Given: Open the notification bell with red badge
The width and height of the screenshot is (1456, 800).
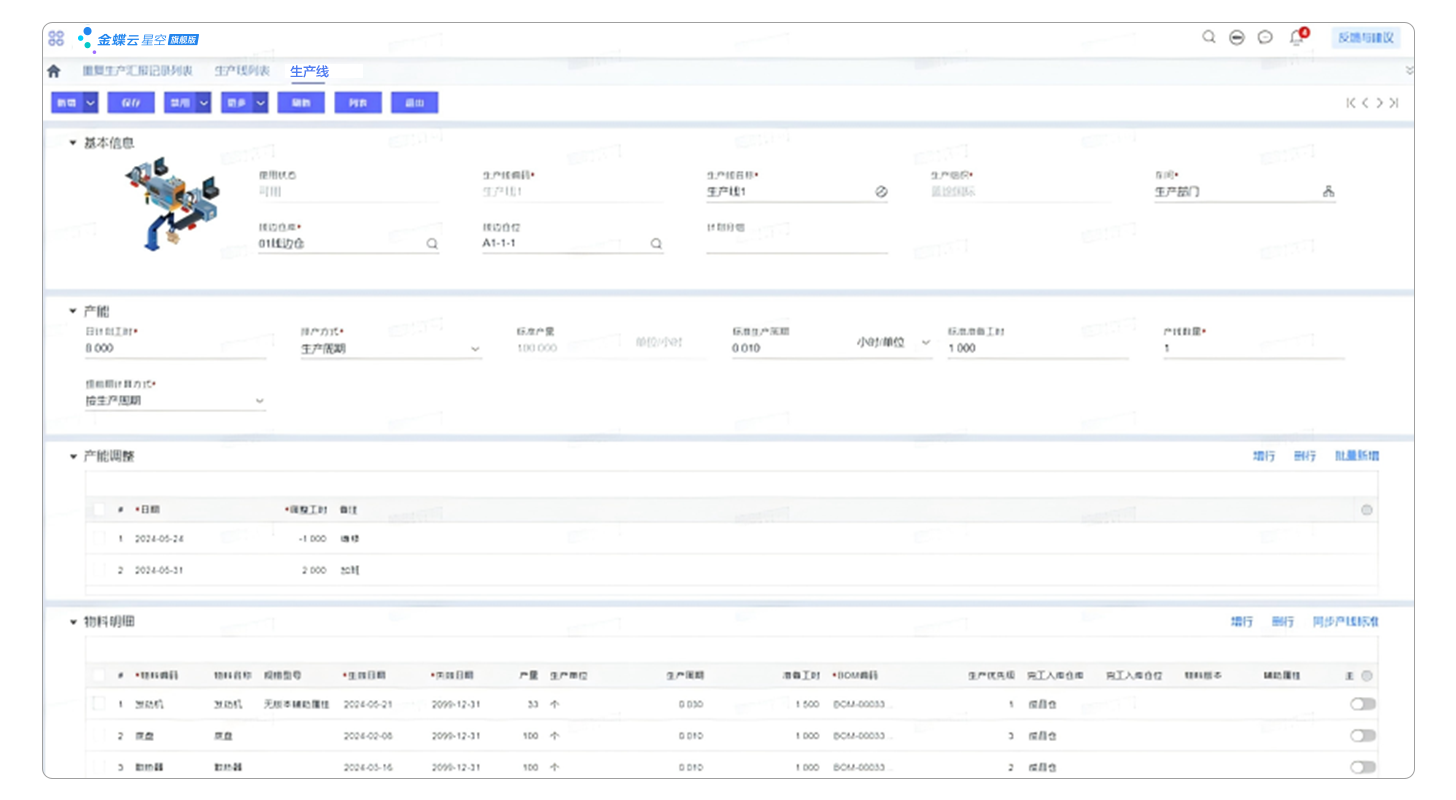Looking at the screenshot, I should pyautogui.click(x=1297, y=38).
